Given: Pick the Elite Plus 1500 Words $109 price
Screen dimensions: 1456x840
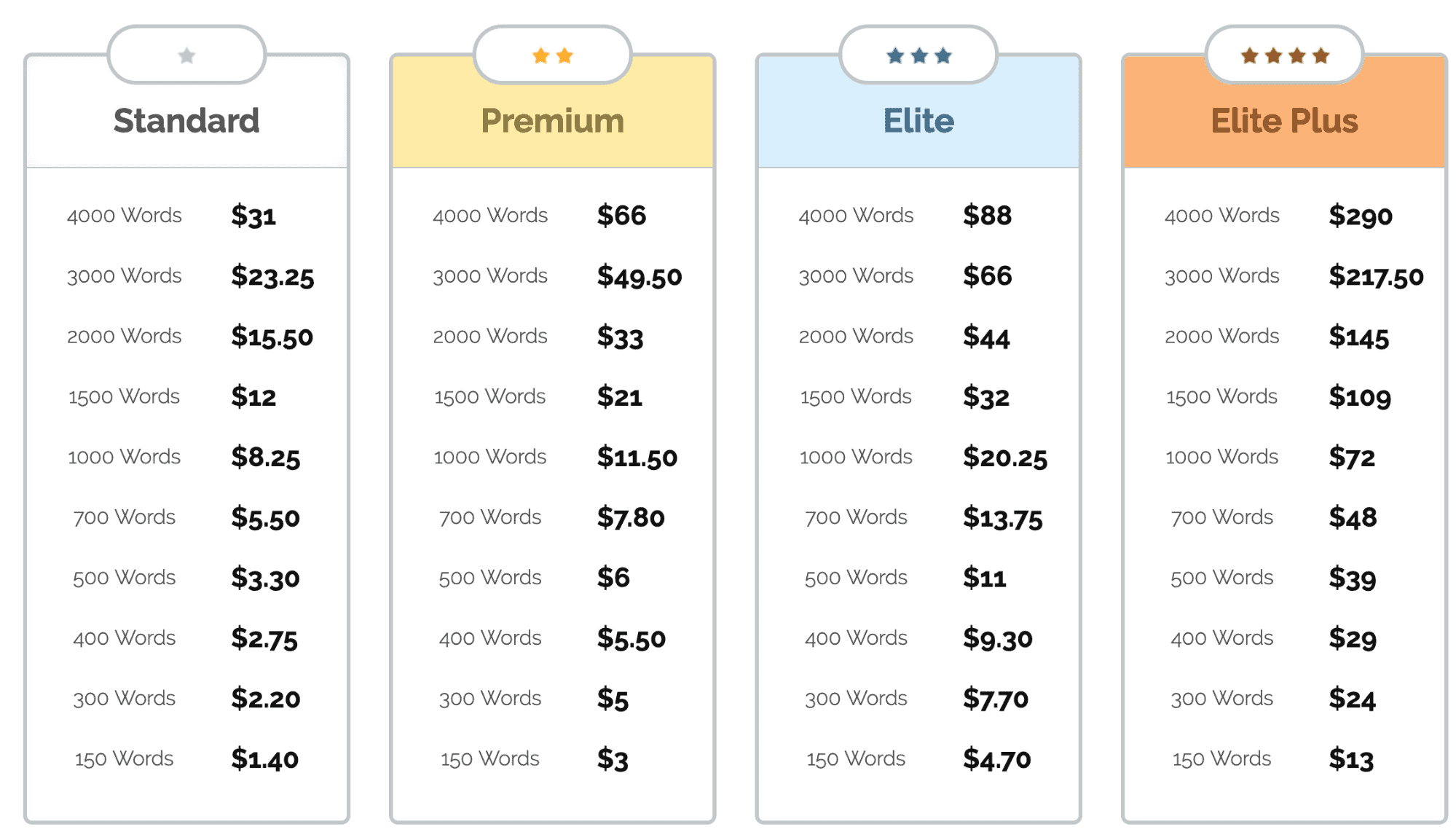Looking at the screenshot, I should point(1359,397).
